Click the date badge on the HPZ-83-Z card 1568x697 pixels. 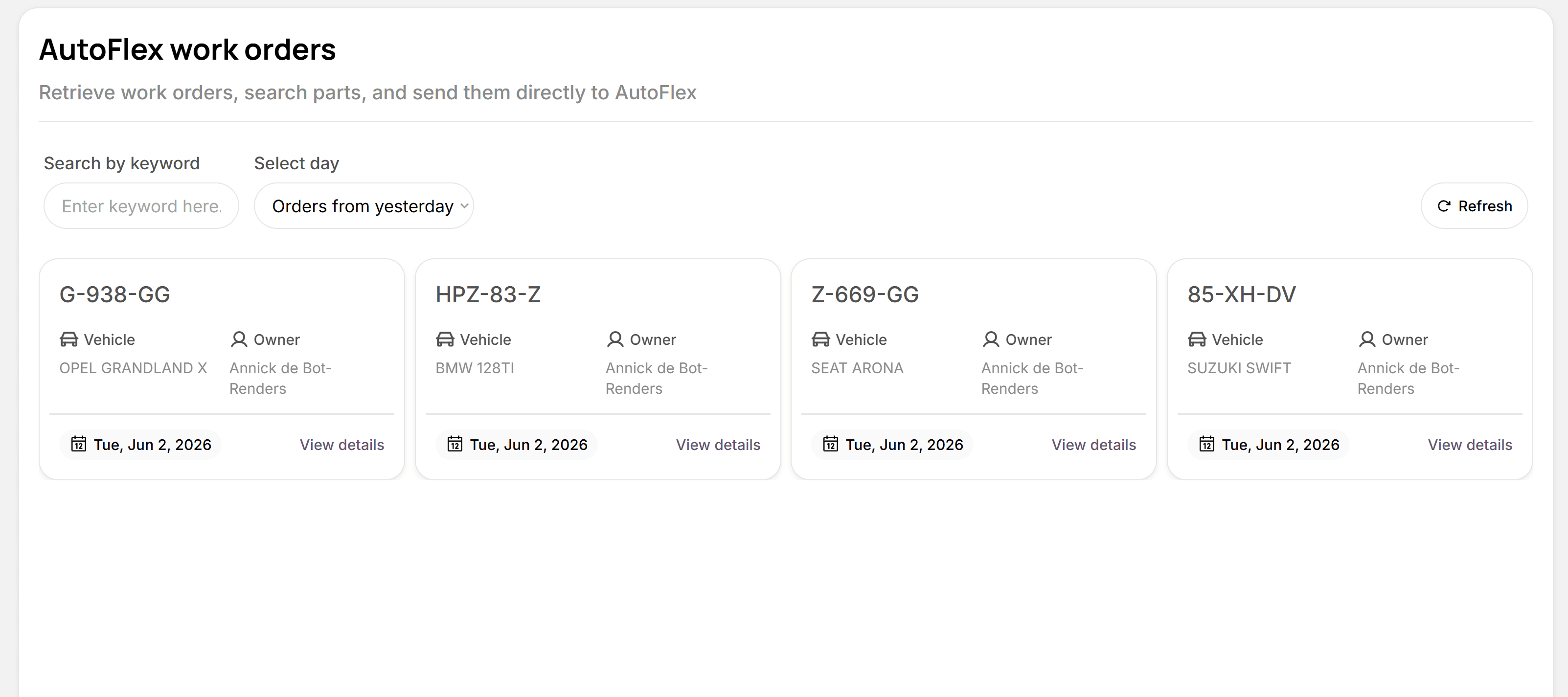[516, 445]
